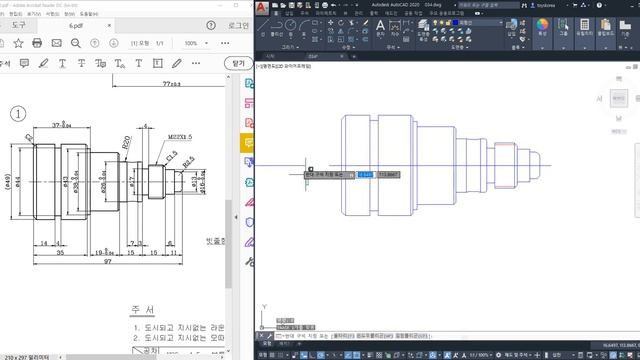
Task: Print the PDF document in Acrobat
Action: (37, 43)
